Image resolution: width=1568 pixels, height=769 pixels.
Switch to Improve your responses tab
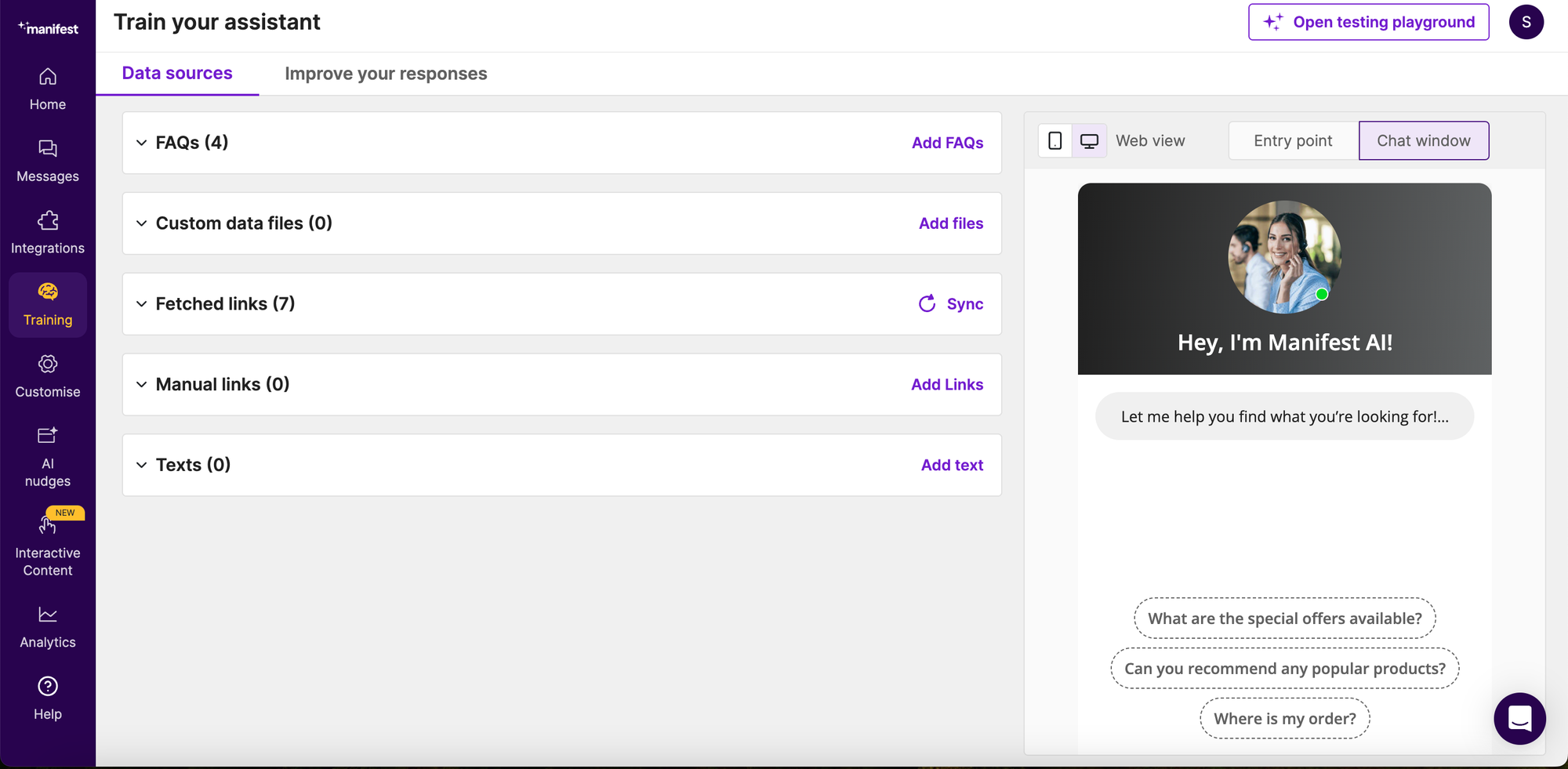pyautogui.click(x=386, y=73)
